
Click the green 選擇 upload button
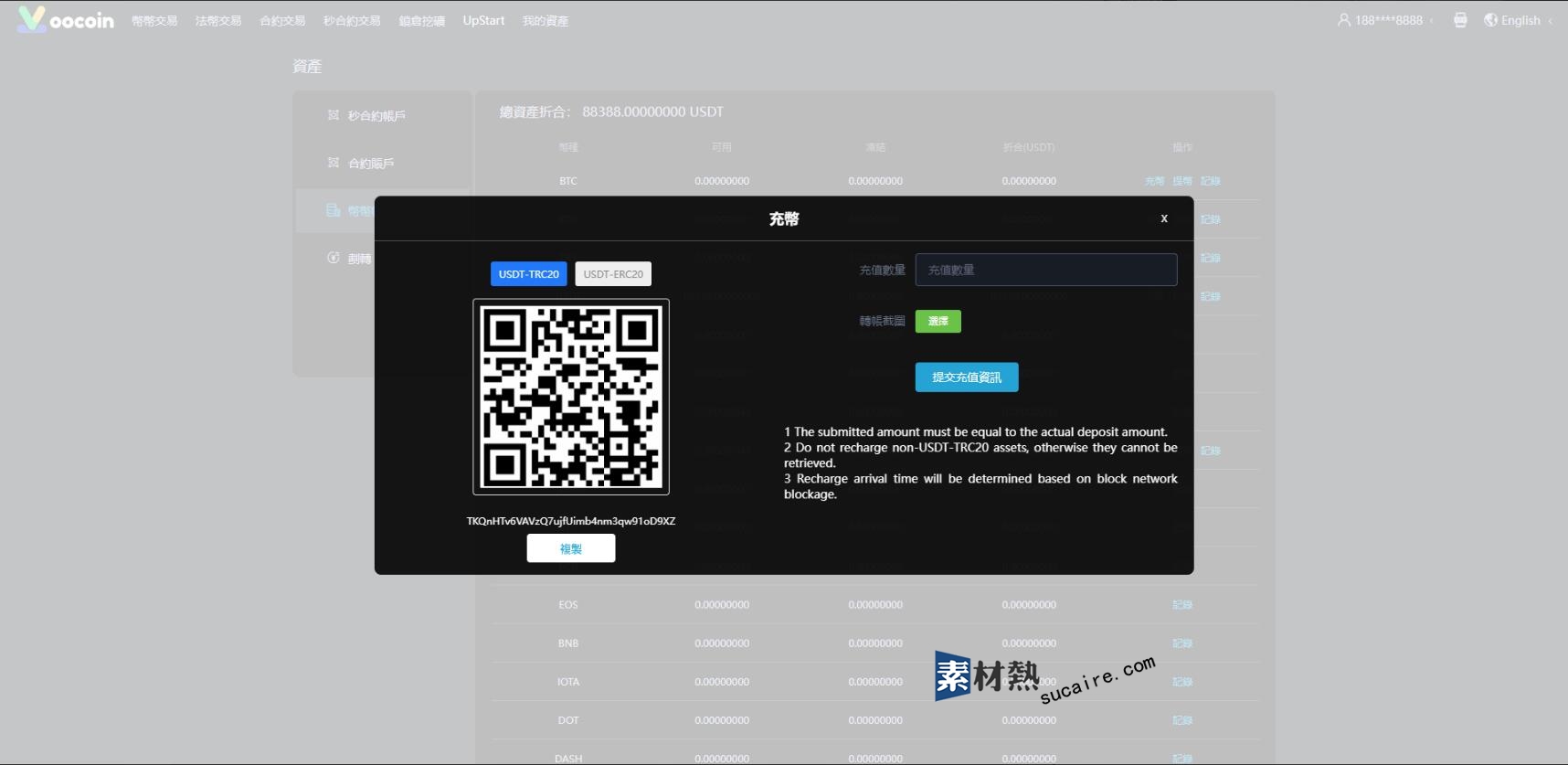[938, 321]
